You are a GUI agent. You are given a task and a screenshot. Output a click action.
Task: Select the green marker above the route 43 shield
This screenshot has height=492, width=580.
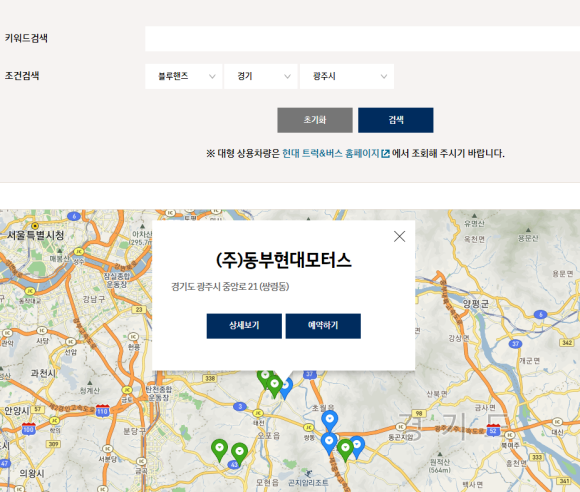click(239, 454)
